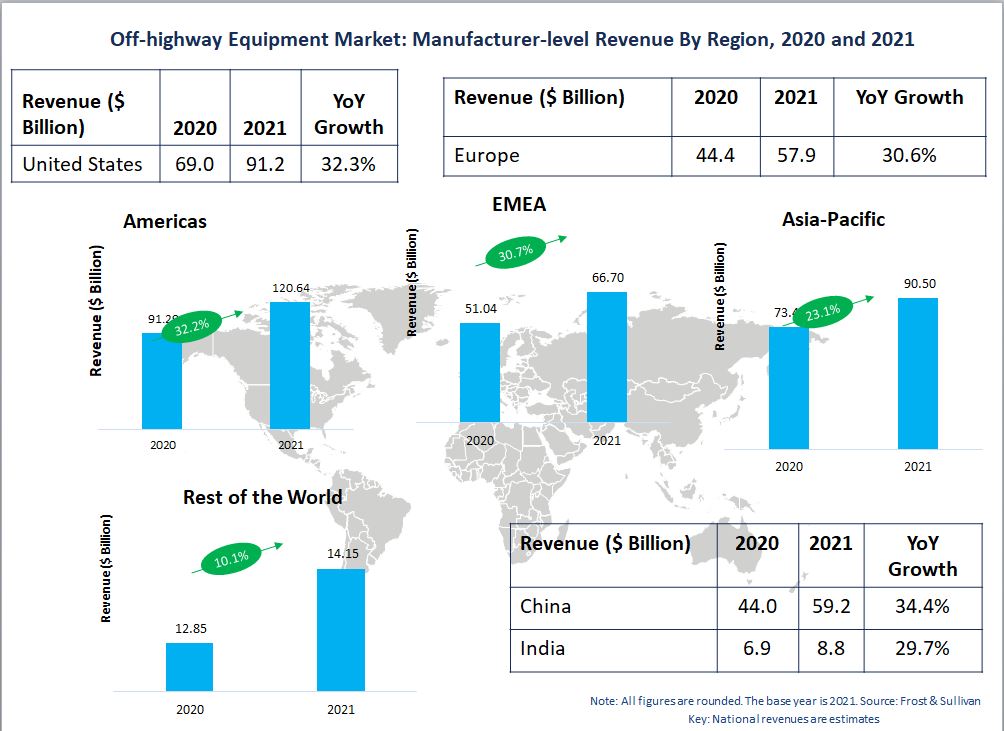Select Europe 2020 value '44.4'
The height and width of the screenshot is (731, 1004).
pyautogui.click(x=715, y=156)
